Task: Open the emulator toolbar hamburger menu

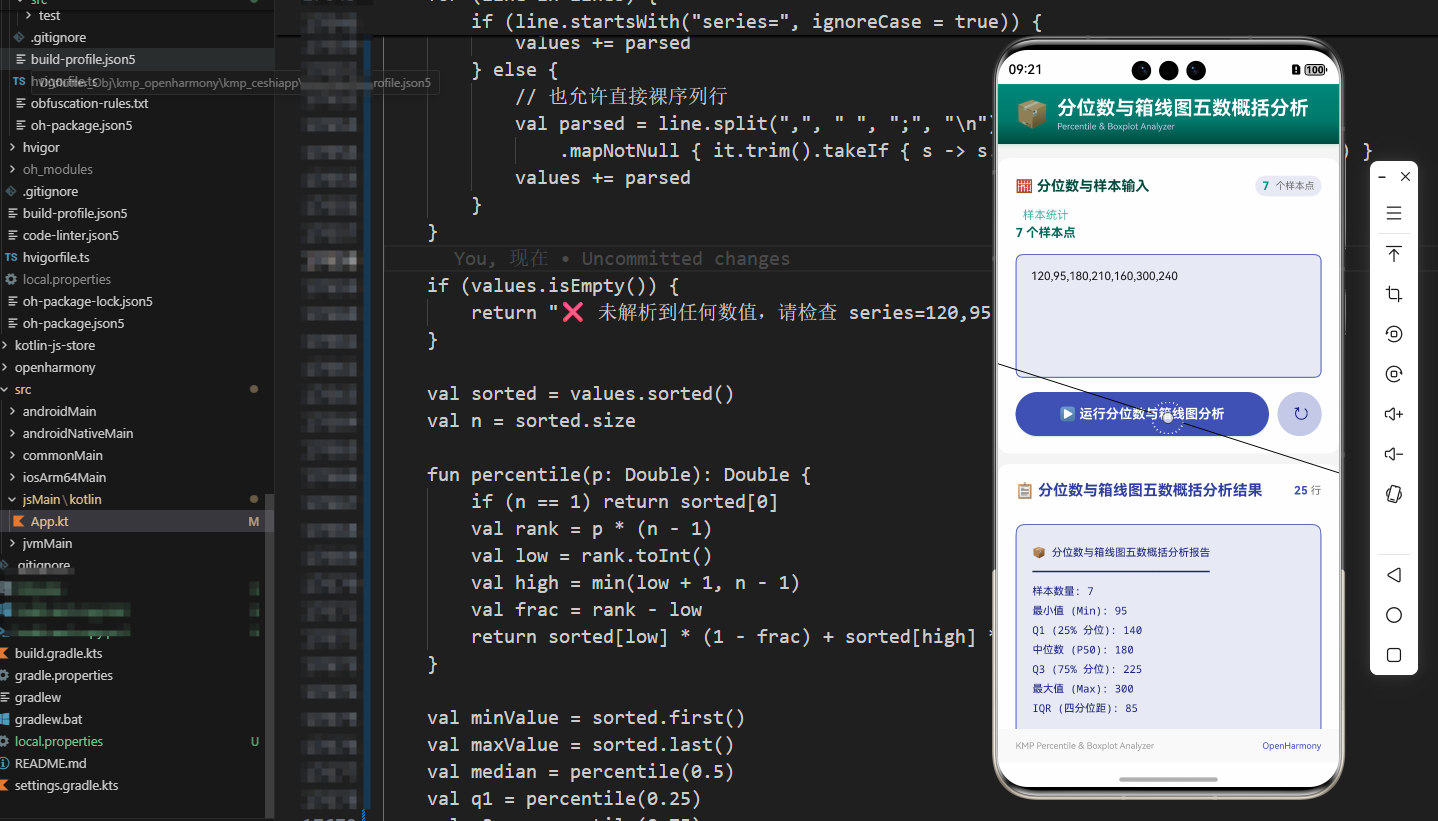Action: click(x=1394, y=213)
